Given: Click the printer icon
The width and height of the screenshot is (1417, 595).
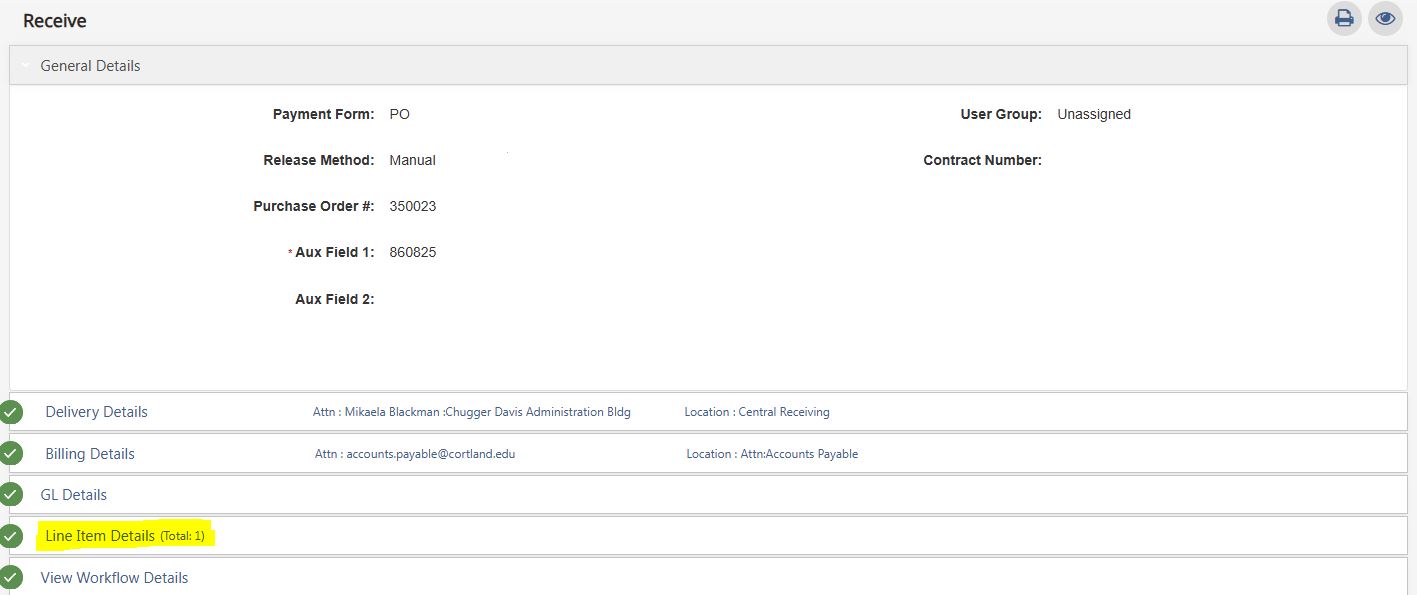Looking at the screenshot, I should click(x=1344, y=18).
